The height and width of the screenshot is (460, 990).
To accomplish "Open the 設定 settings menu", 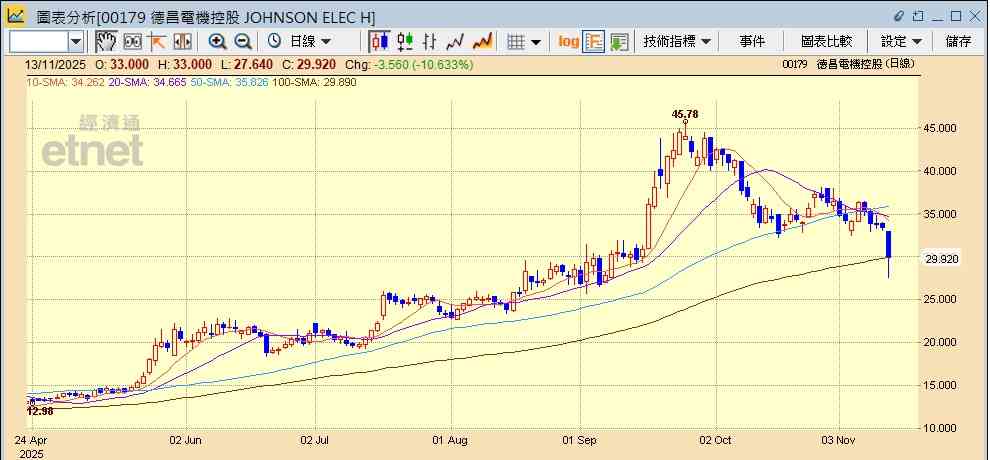I will coord(901,41).
